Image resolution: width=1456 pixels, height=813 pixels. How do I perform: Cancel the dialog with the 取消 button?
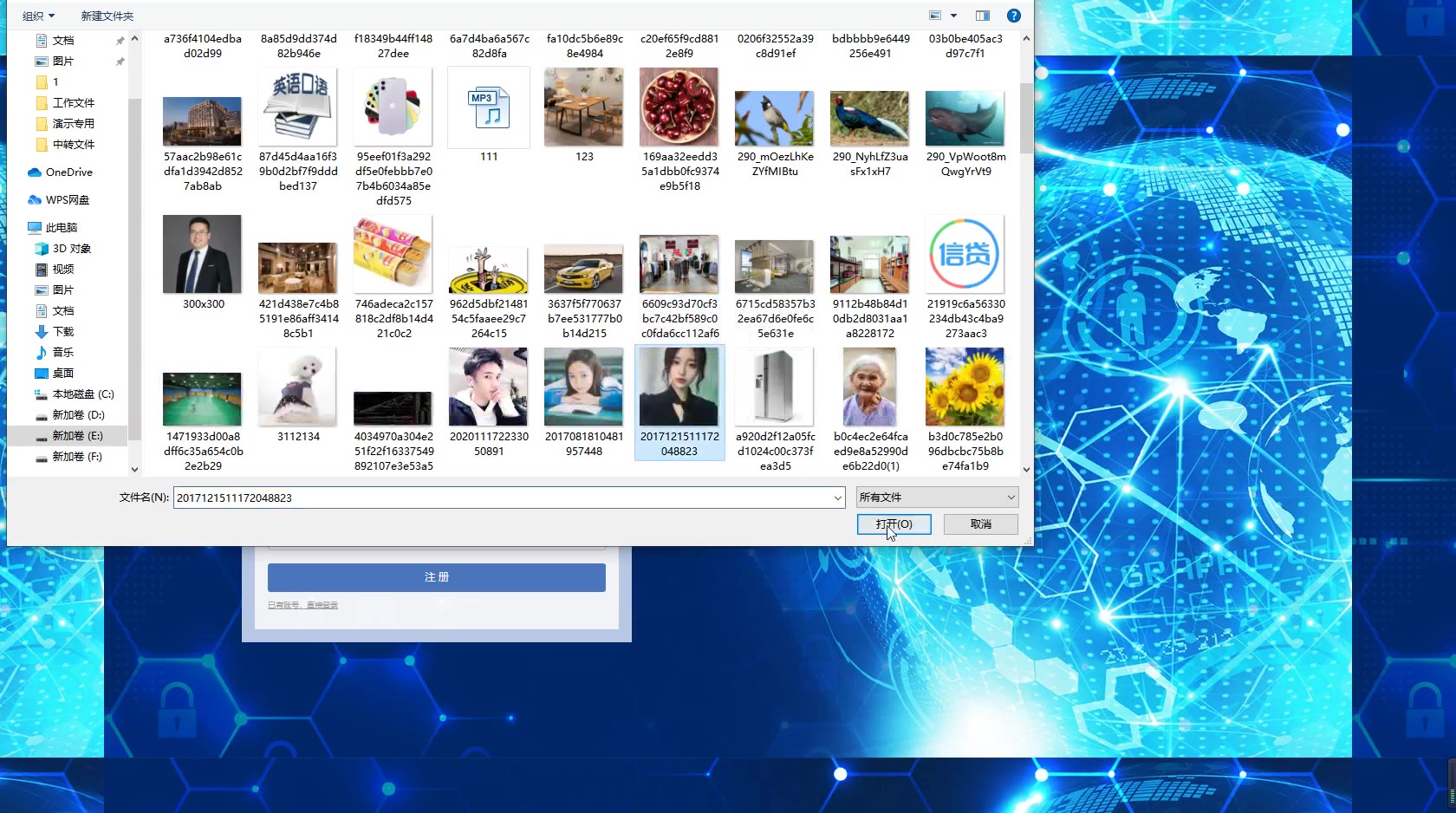(x=980, y=524)
